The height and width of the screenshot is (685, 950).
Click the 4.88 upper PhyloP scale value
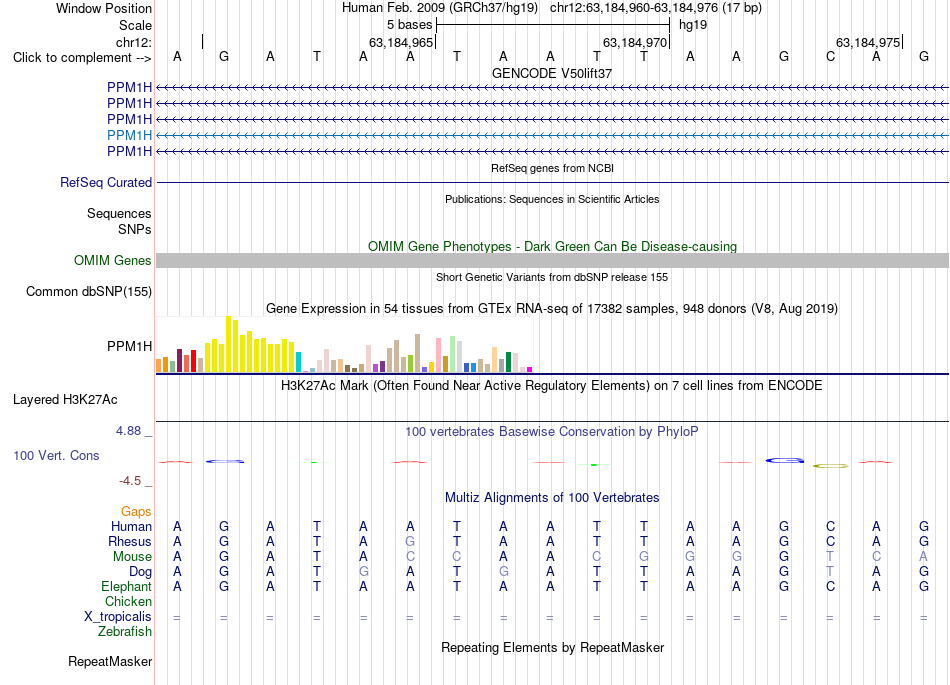tap(128, 431)
